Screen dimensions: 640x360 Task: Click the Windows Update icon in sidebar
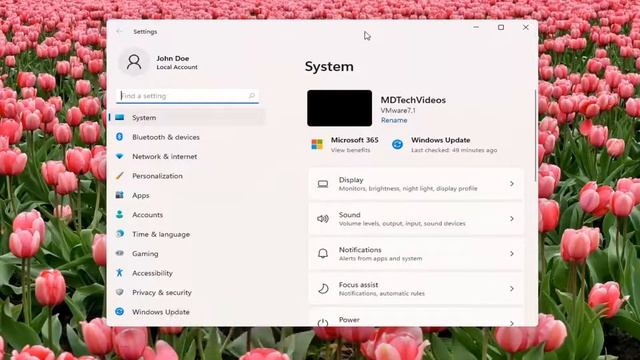[x=120, y=311]
